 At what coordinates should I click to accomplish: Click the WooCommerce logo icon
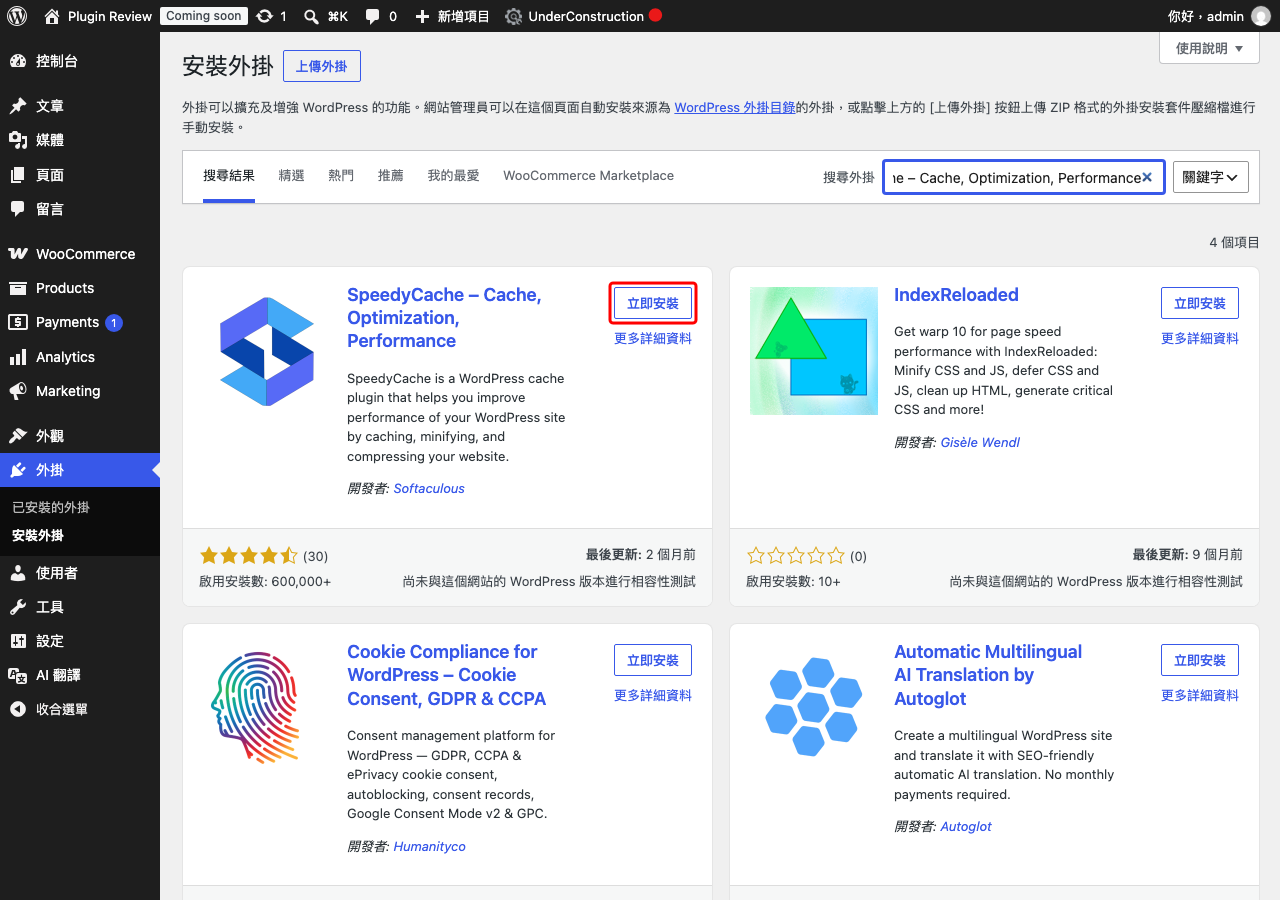pyautogui.click(x=18, y=254)
